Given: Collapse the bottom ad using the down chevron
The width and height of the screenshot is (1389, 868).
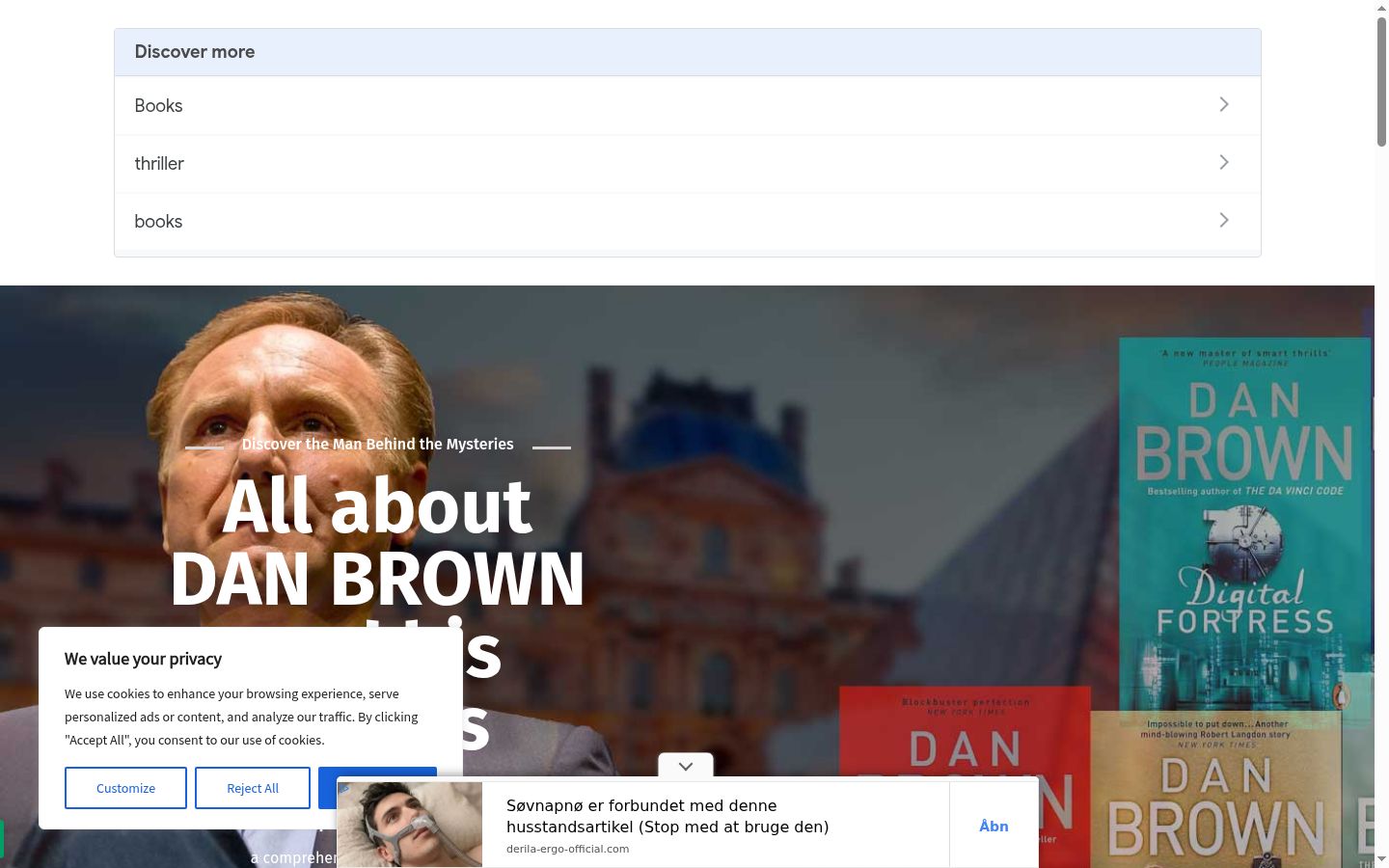Looking at the screenshot, I should coord(686,766).
